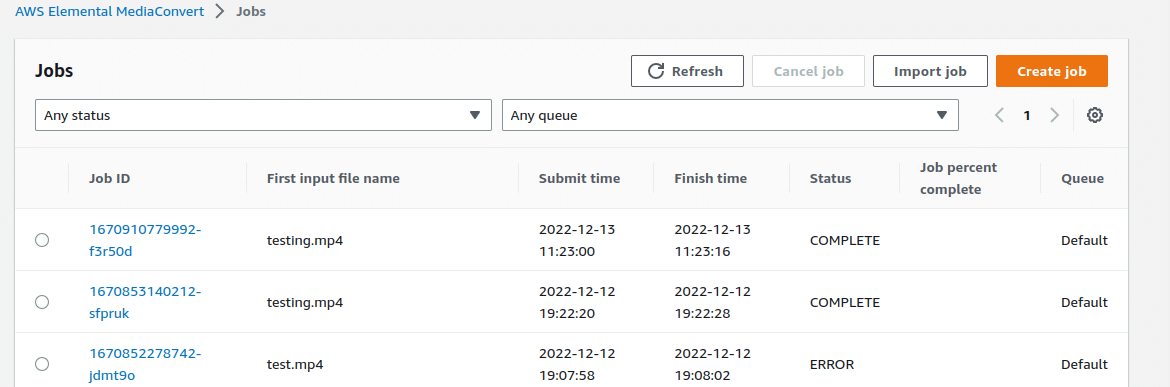
Task: Sort by the Submit time column header
Action: pyautogui.click(x=580, y=179)
